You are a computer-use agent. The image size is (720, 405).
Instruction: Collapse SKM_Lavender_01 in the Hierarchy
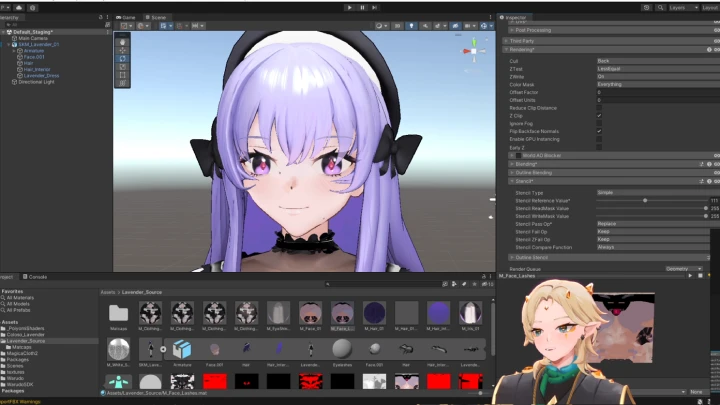tap(8, 45)
